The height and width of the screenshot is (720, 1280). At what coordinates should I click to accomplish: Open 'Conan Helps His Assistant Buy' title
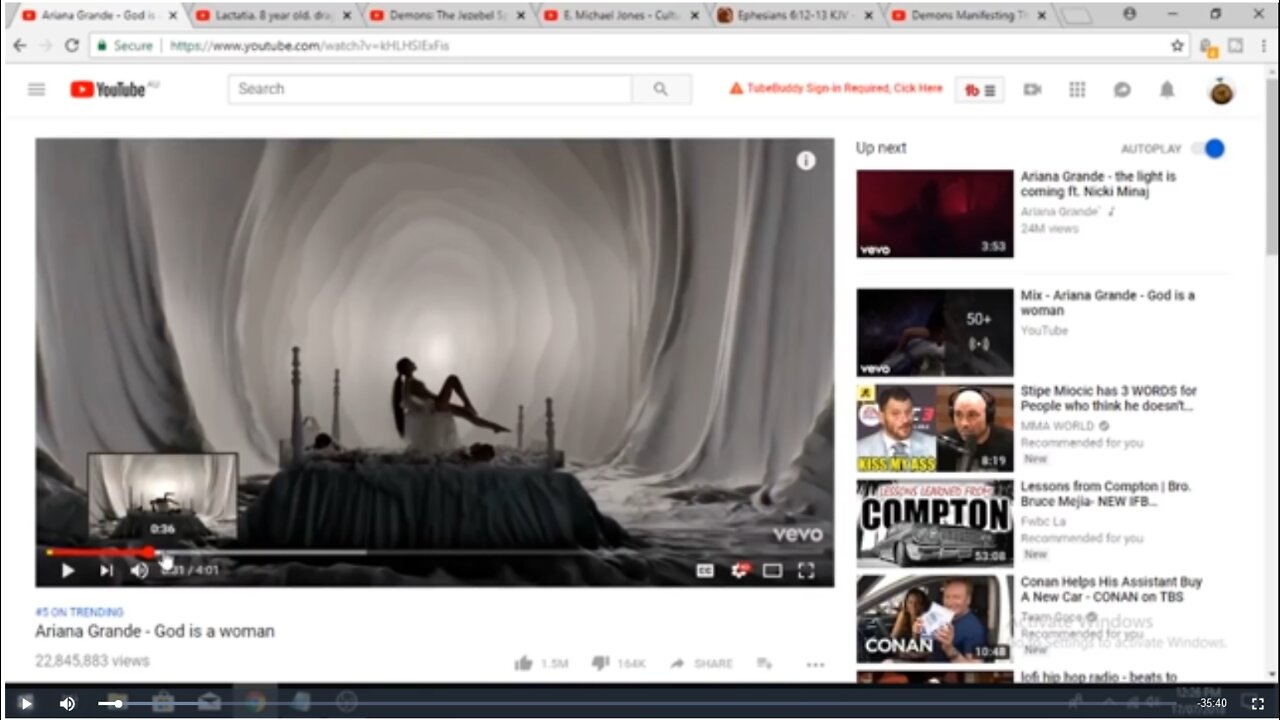[1111, 589]
